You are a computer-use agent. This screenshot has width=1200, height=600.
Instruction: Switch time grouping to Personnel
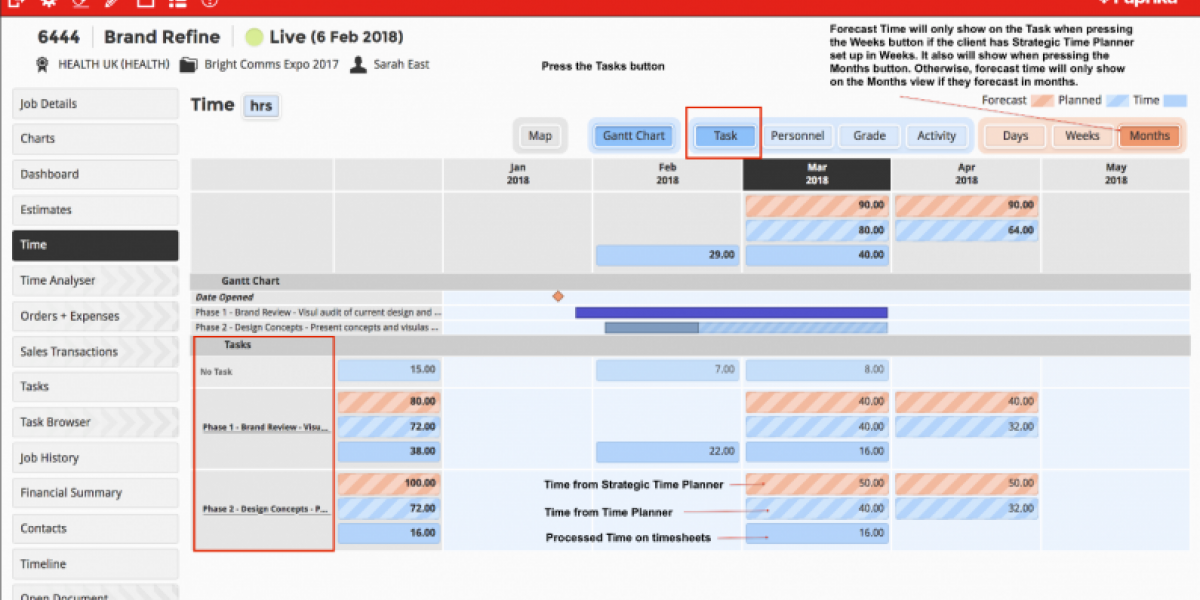[797, 136]
